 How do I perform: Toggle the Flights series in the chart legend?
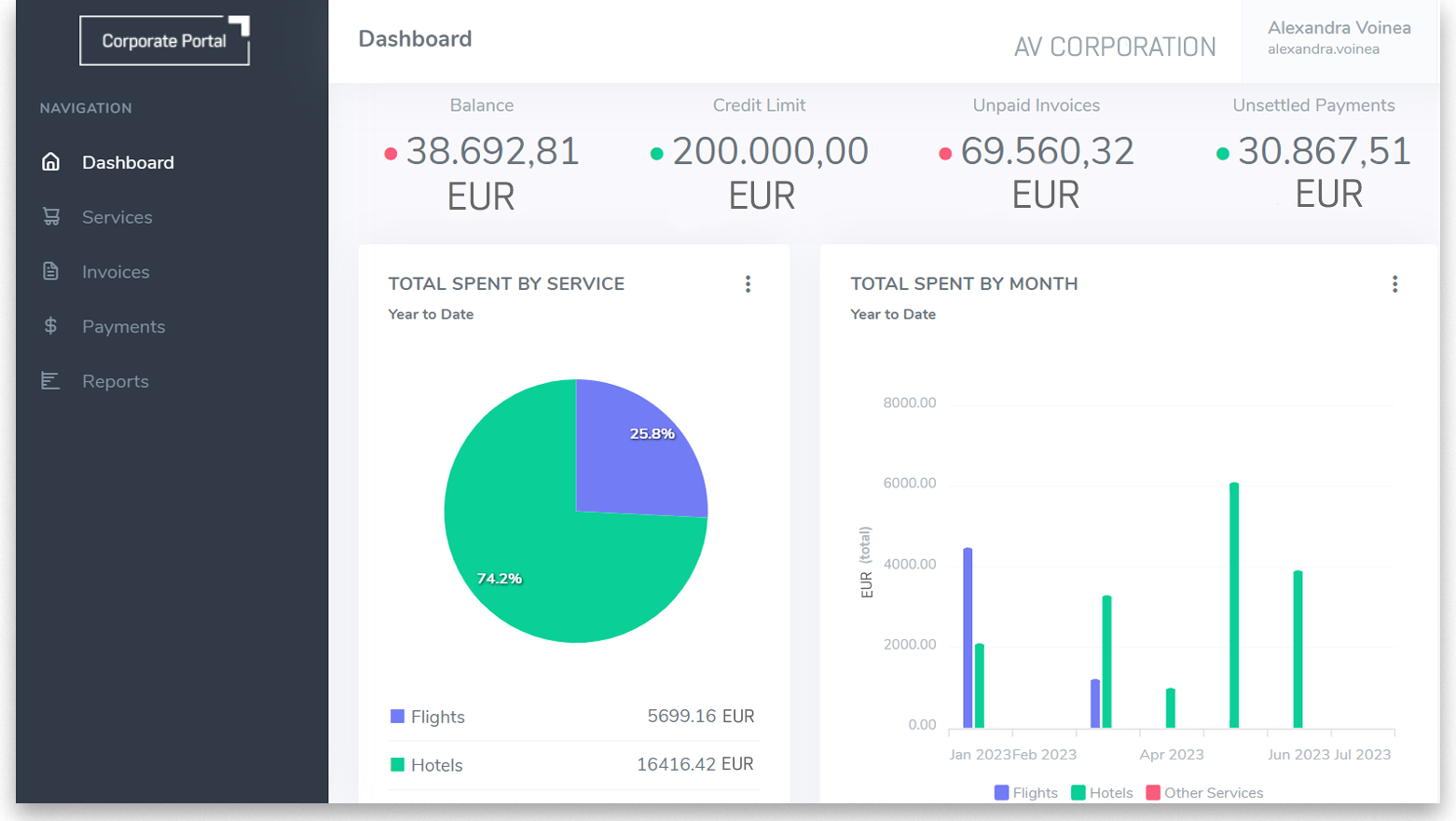coord(1025,792)
